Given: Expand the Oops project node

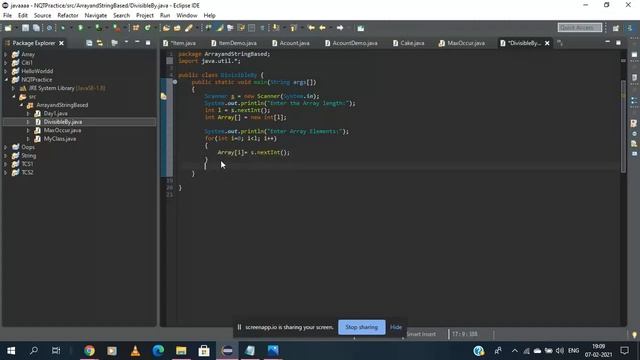Looking at the screenshot, I should click(5, 147).
